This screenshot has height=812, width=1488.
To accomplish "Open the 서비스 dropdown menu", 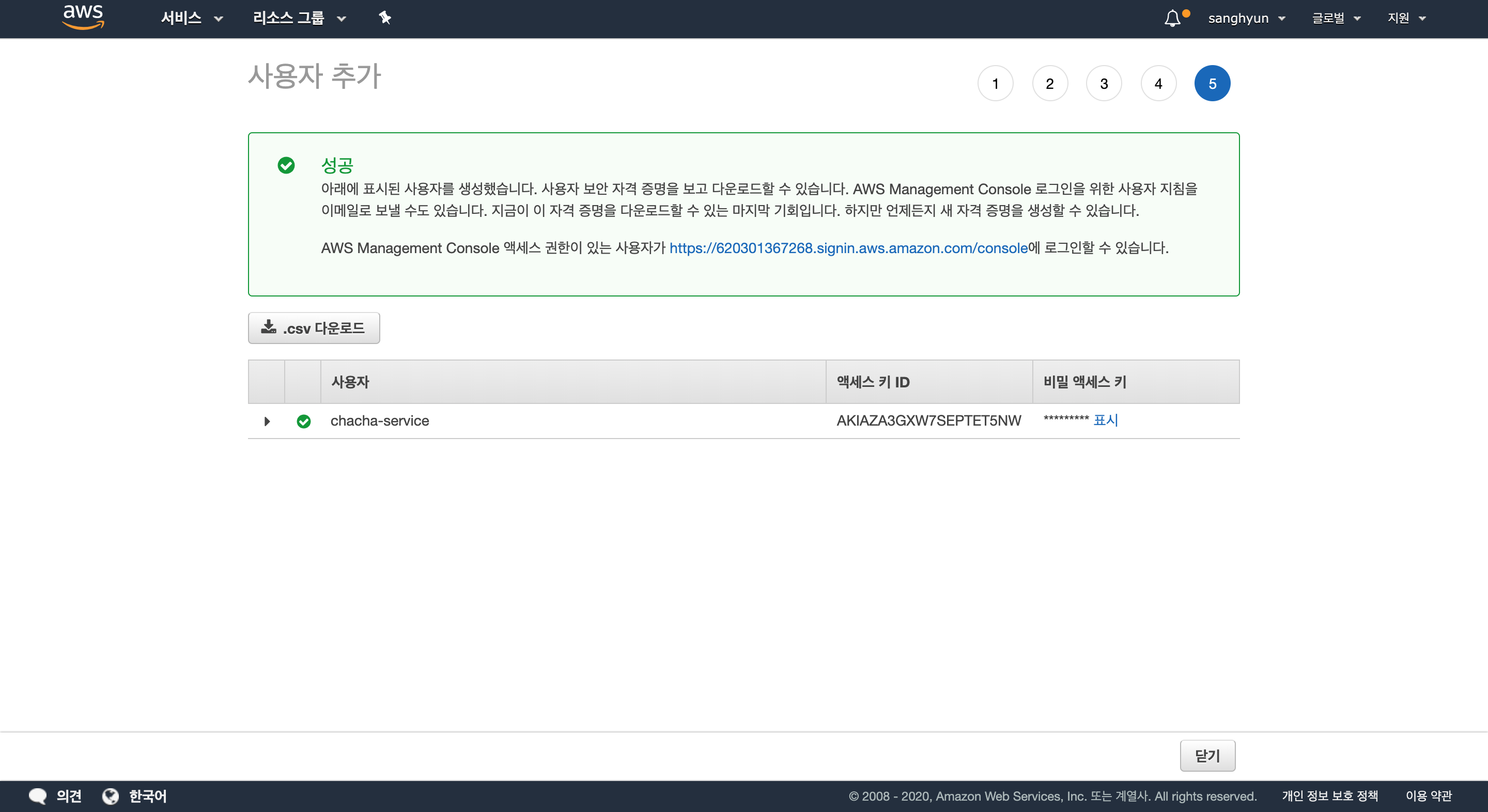I will pos(192,19).
